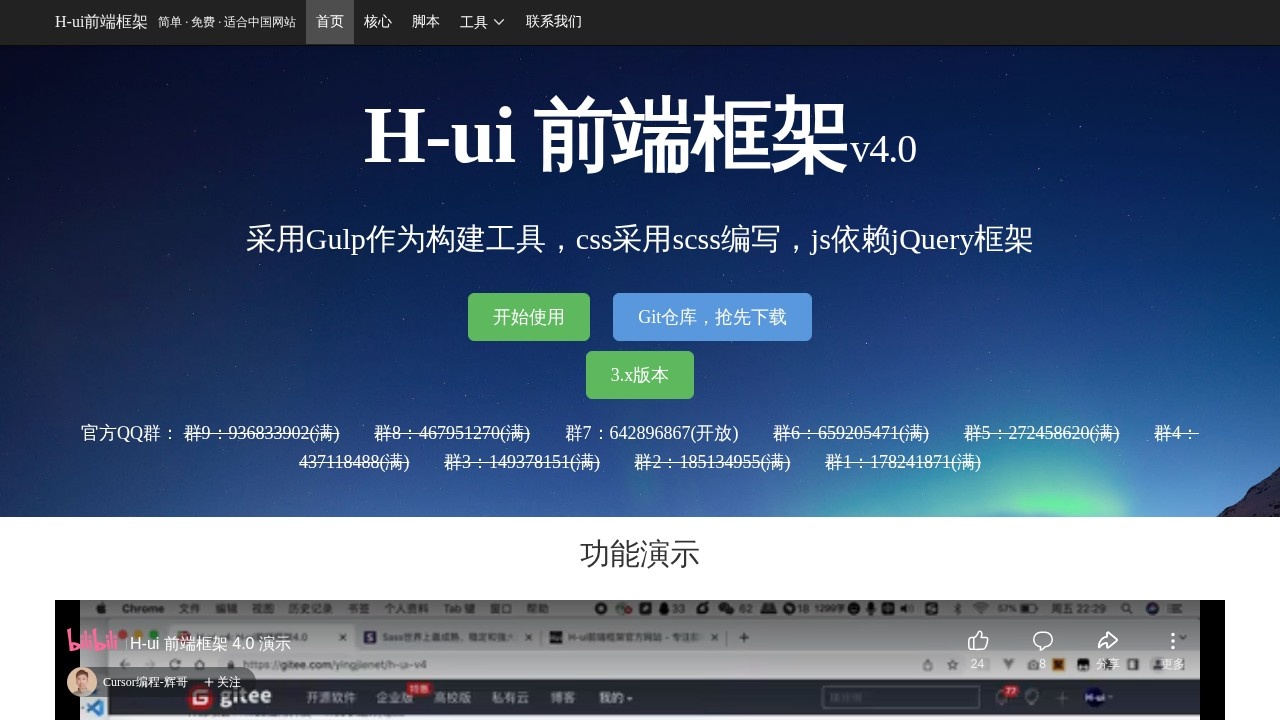Expand the 工具 dropdown in the navbar
1280x720 pixels.
click(x=481, y=21)
